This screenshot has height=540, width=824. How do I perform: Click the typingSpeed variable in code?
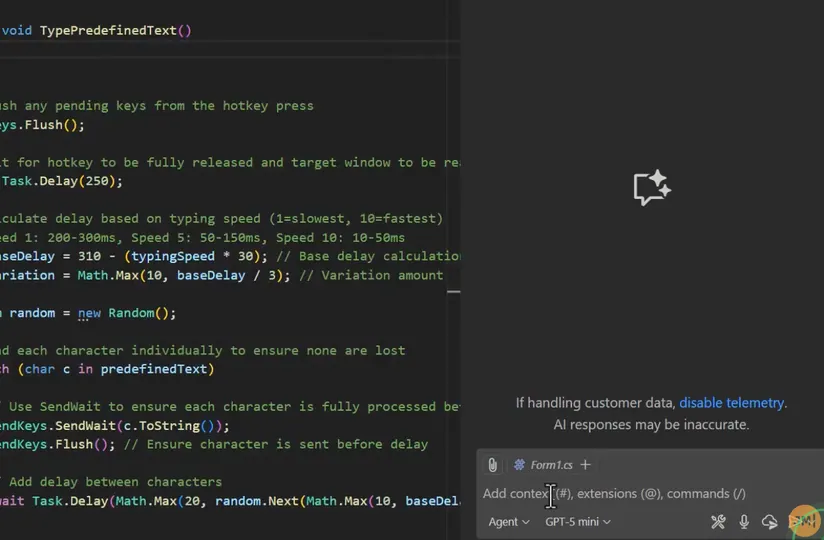172,256
